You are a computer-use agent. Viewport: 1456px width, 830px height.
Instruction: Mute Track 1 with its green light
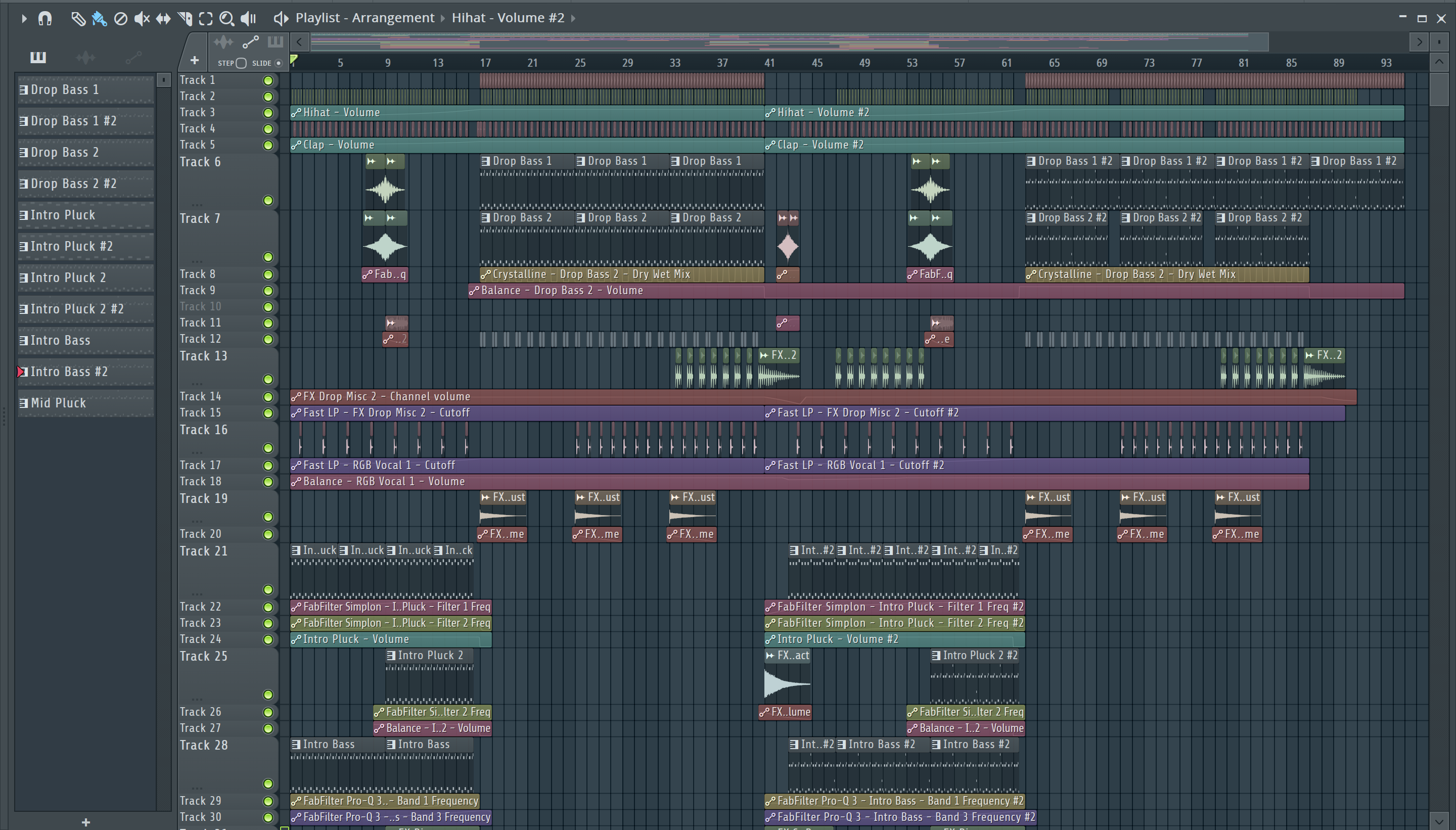(x=268, y=80)
